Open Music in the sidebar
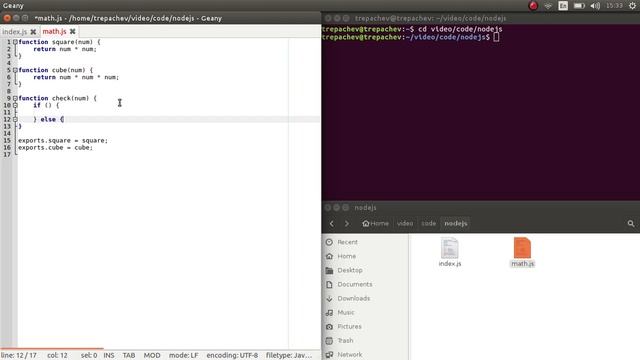 [x=346, y=313]
